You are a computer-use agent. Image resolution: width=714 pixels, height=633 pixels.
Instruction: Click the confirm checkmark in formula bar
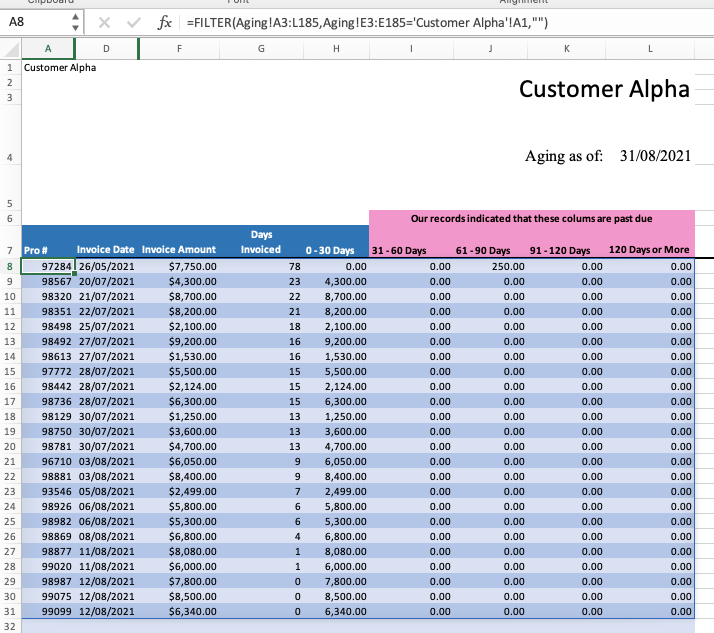tap(133, 22)
